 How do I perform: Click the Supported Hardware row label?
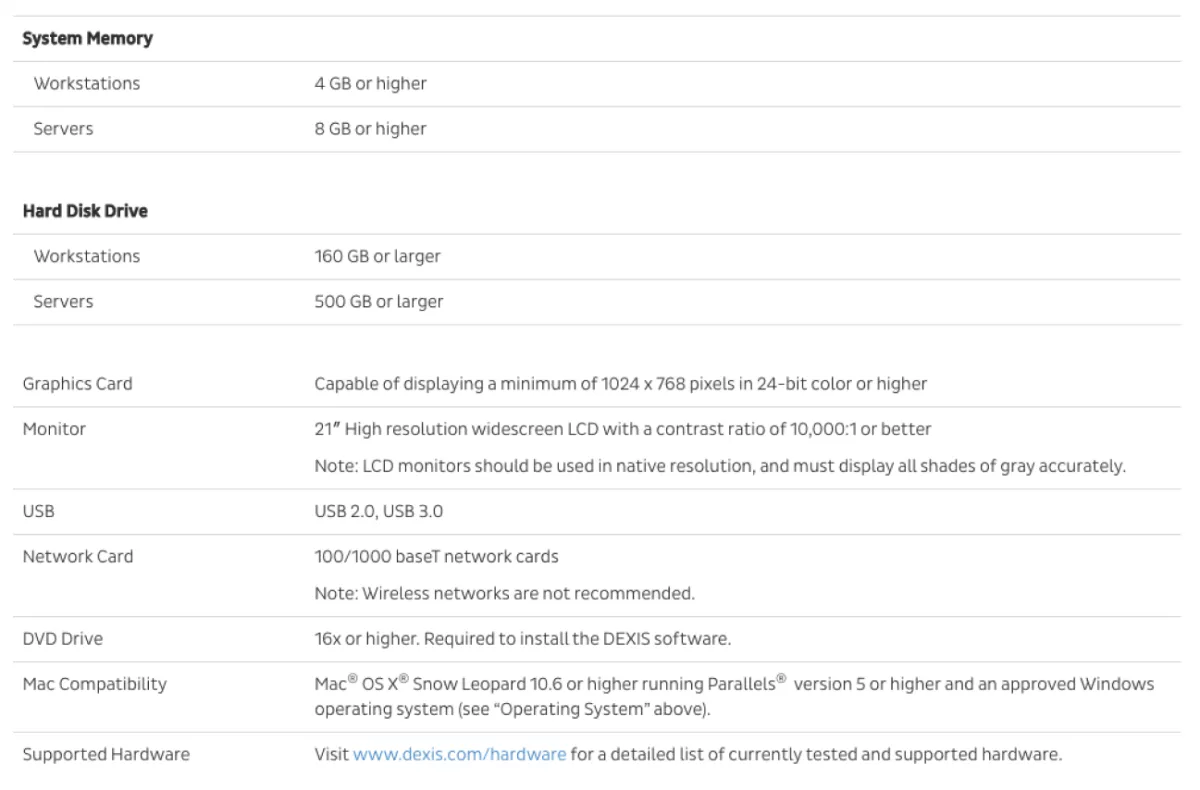click(106, 754)
